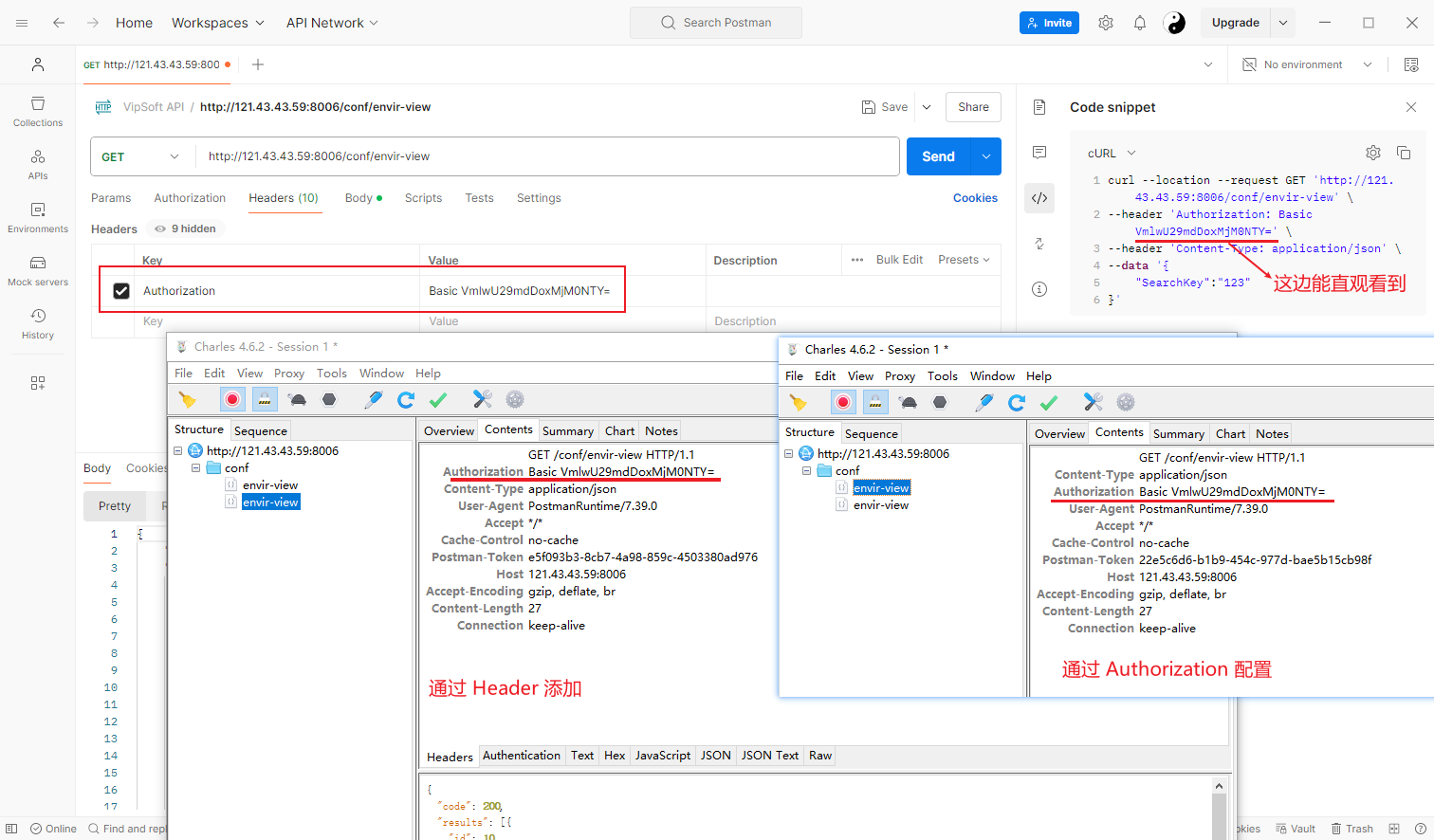Open the Cookies link
Viewport: 1434px width, 840px height.
975,198
